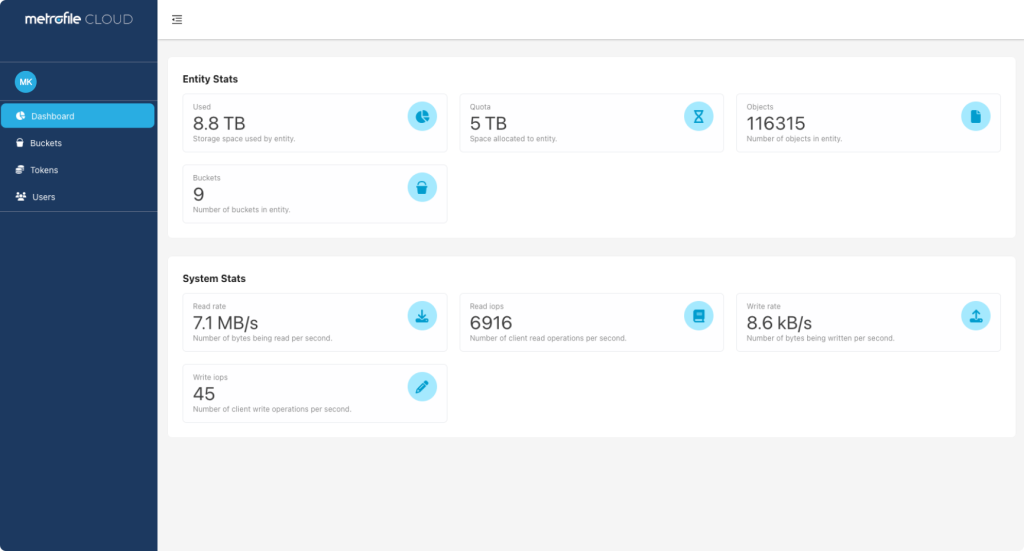Click the 'Objects' card label
The height and width of the screenshot is (551, 1024).
tap(760, 107)
